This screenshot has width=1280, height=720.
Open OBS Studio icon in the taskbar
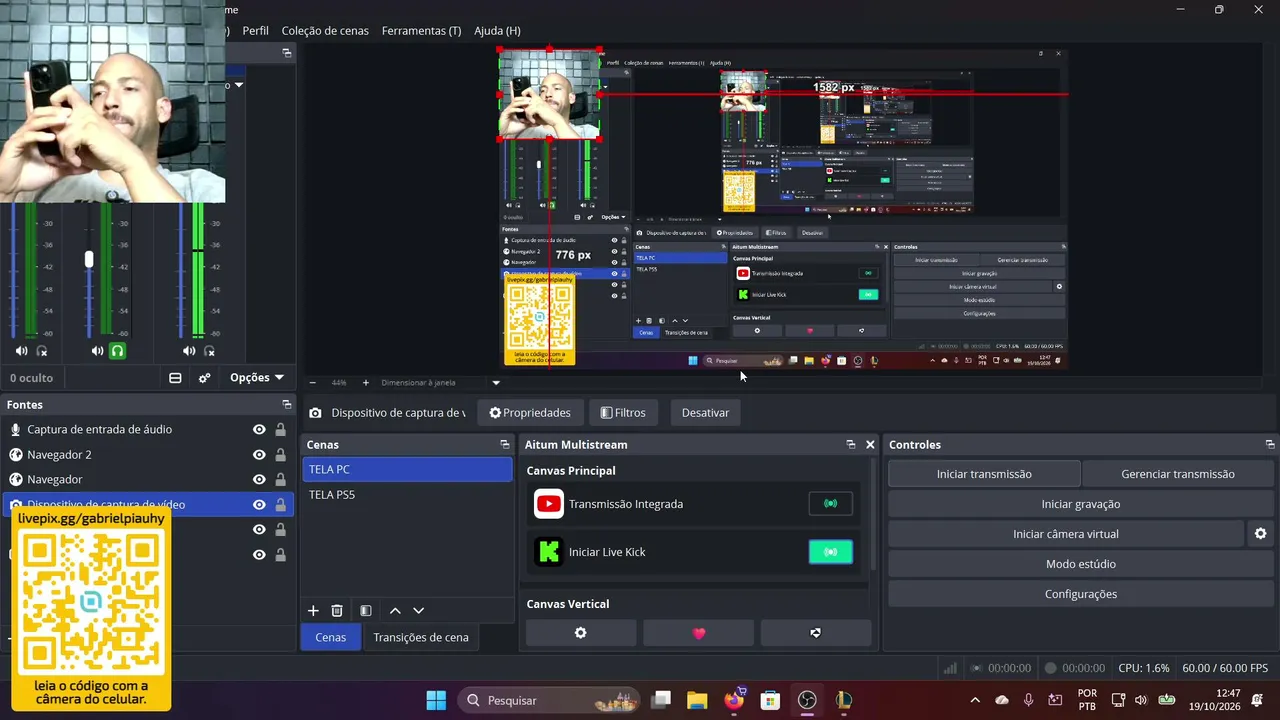(x=807, y=700)
